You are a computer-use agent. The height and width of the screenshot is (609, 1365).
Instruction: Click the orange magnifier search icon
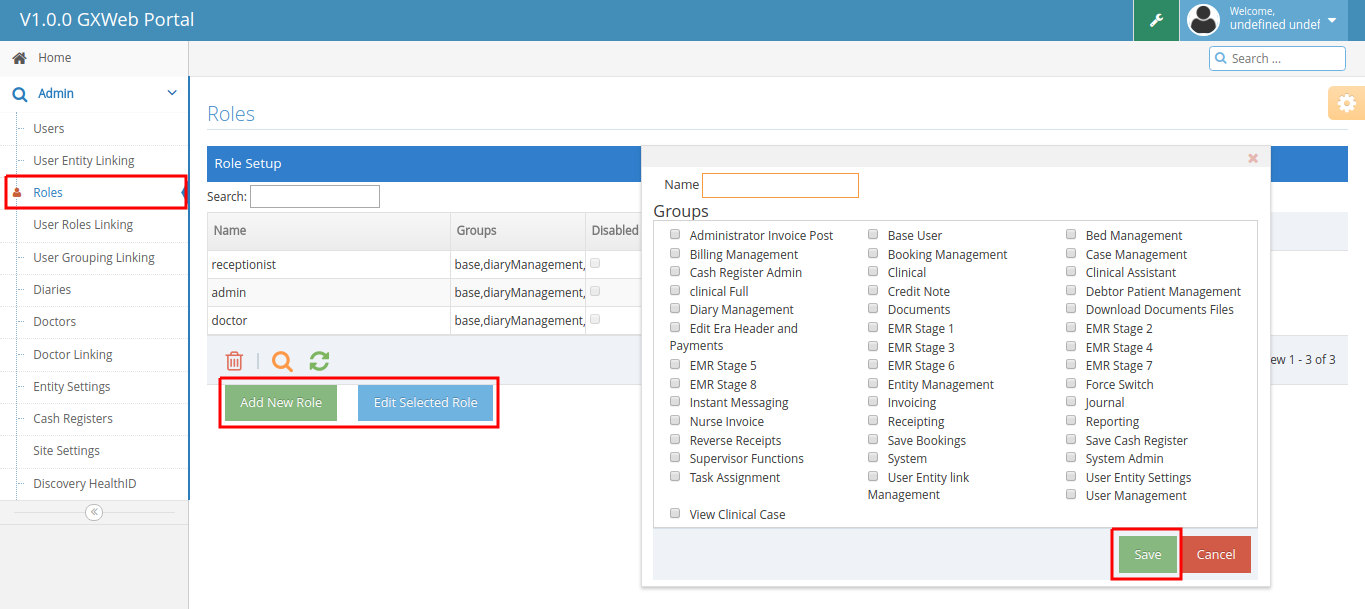(282, 361)
